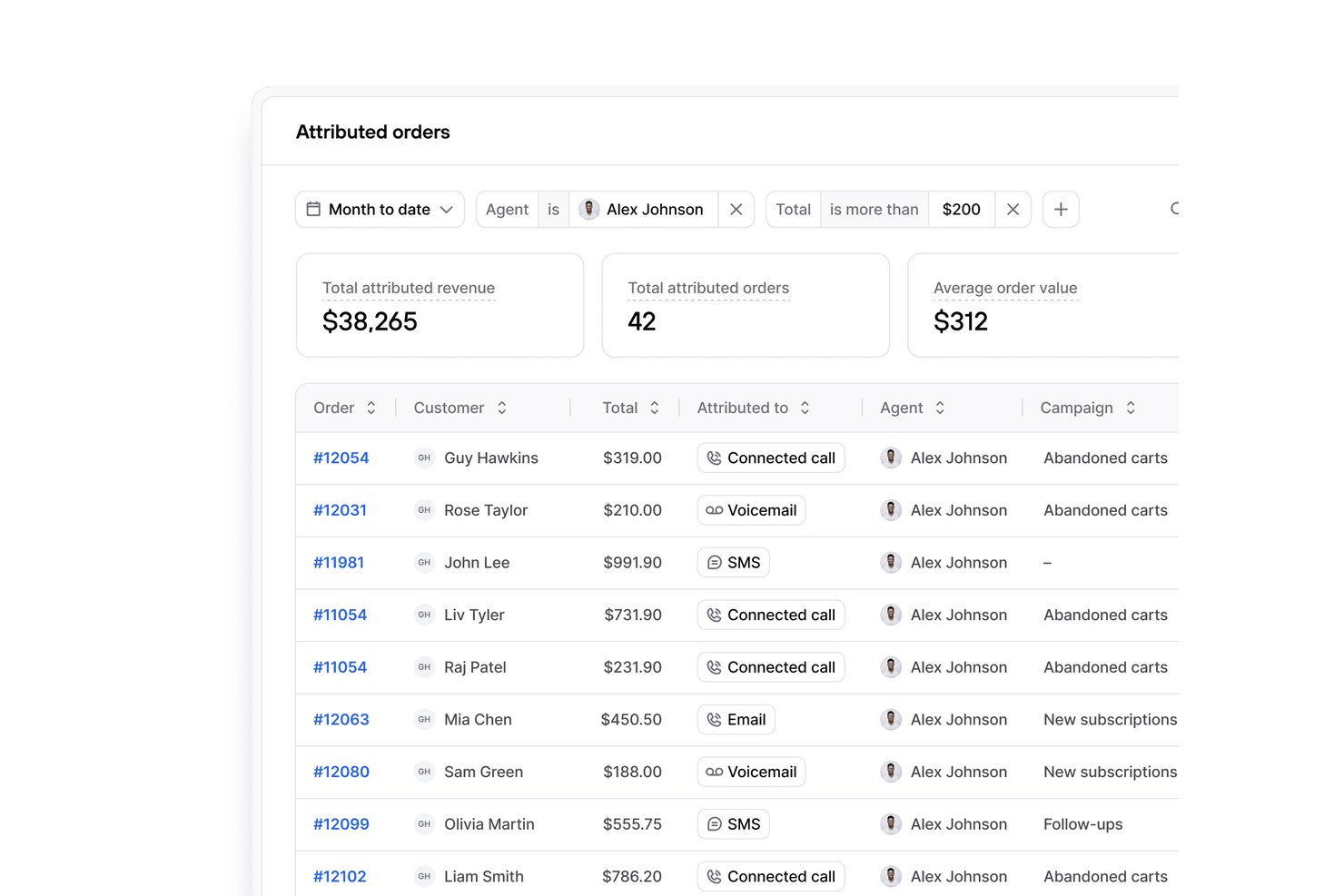Change the Agent filter's "is" operator
The width and height of the screenshot is (1344, 896).
[554, 210]
